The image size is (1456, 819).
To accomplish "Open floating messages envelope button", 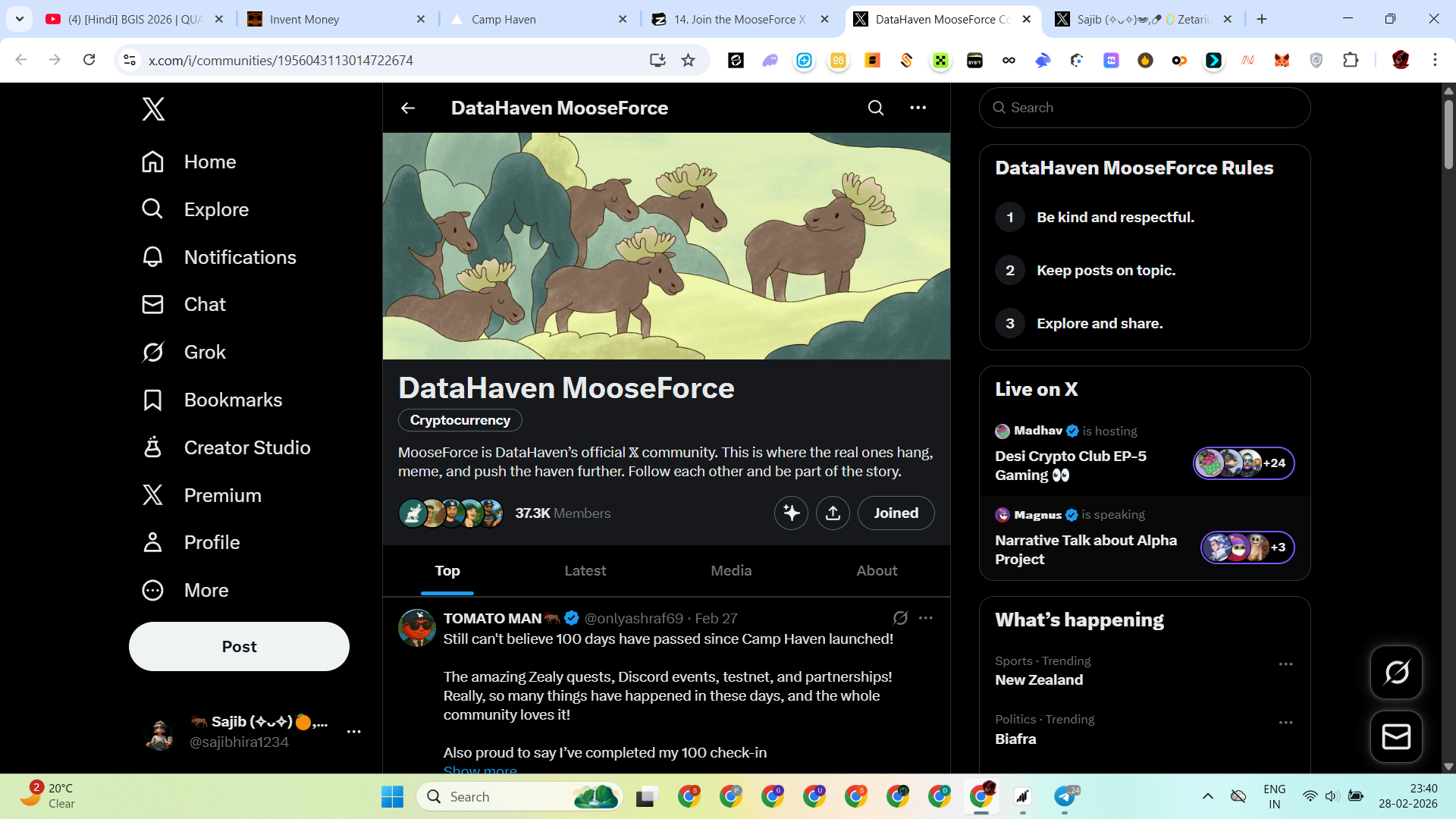I will pos(1396,736).
